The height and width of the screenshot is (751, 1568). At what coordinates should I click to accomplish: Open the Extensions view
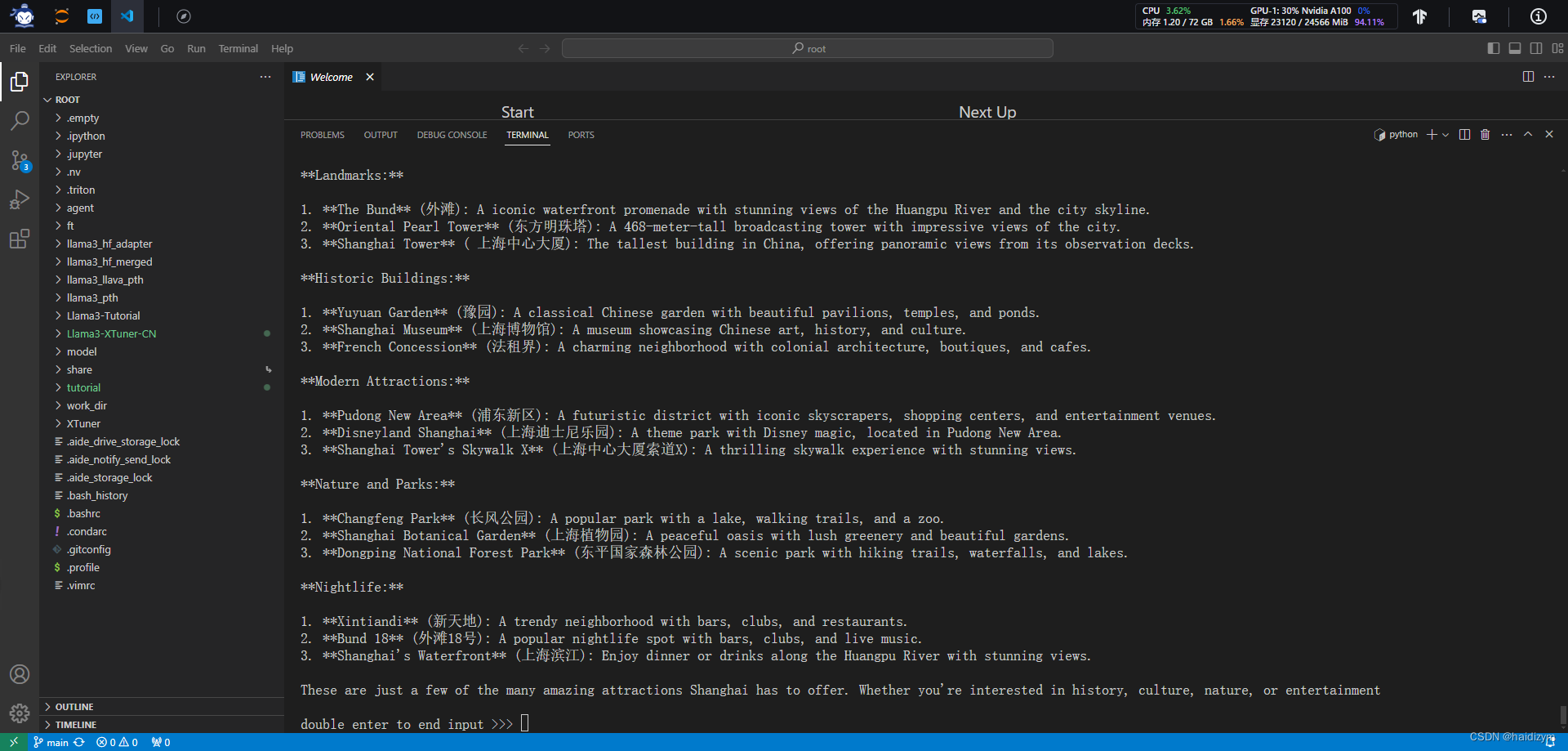pos(20,239)
